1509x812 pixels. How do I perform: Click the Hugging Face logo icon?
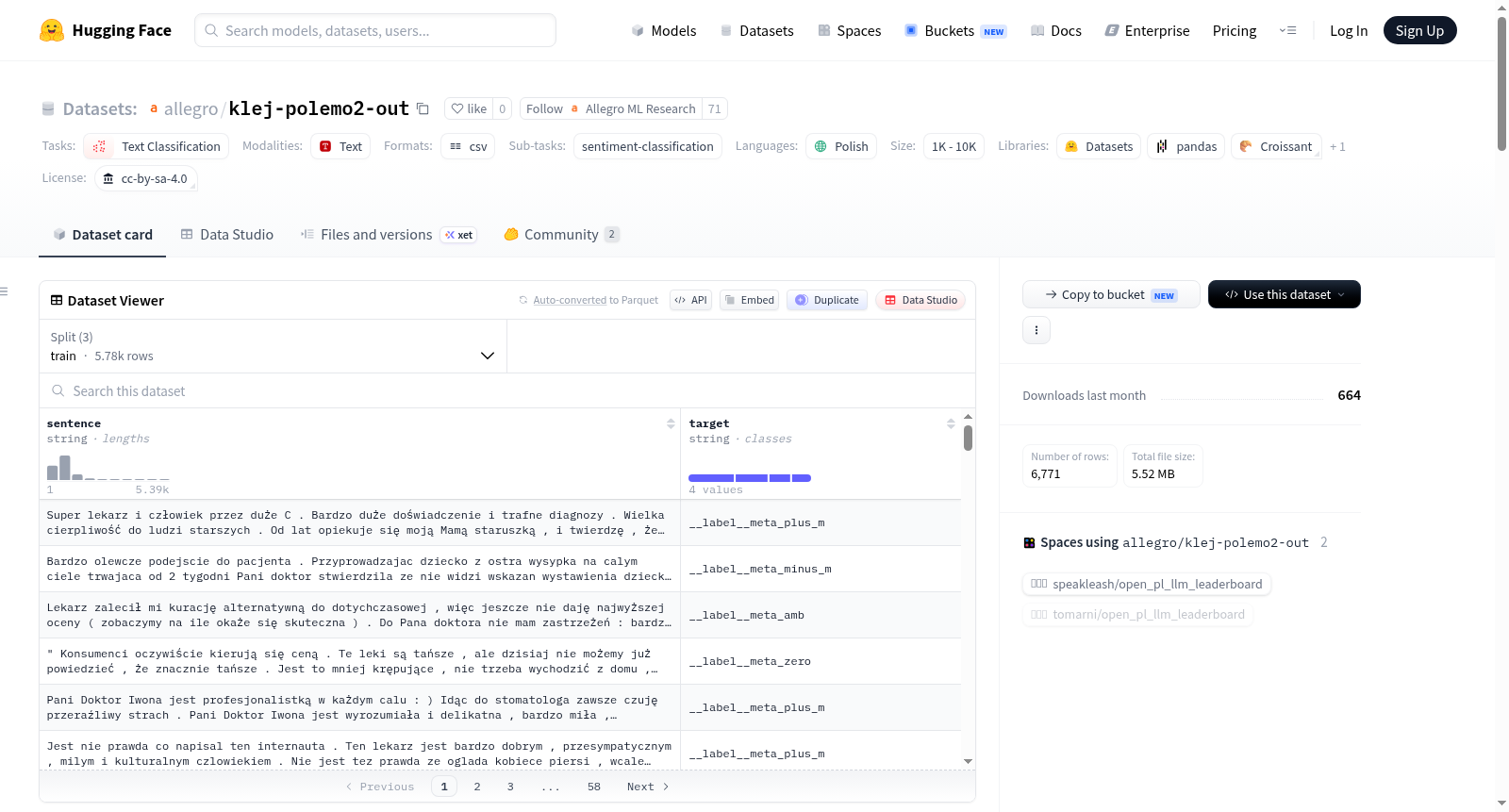coord(52,30)
